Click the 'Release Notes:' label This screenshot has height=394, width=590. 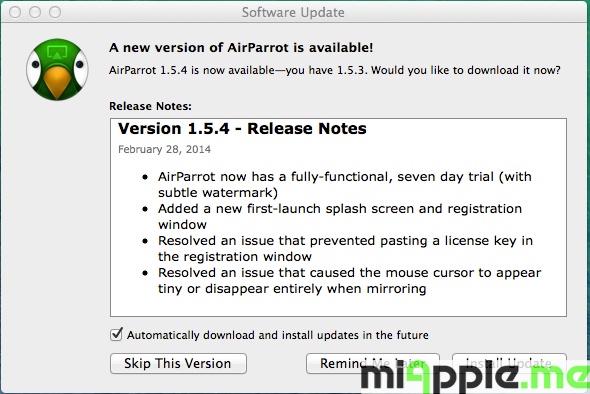151,106
